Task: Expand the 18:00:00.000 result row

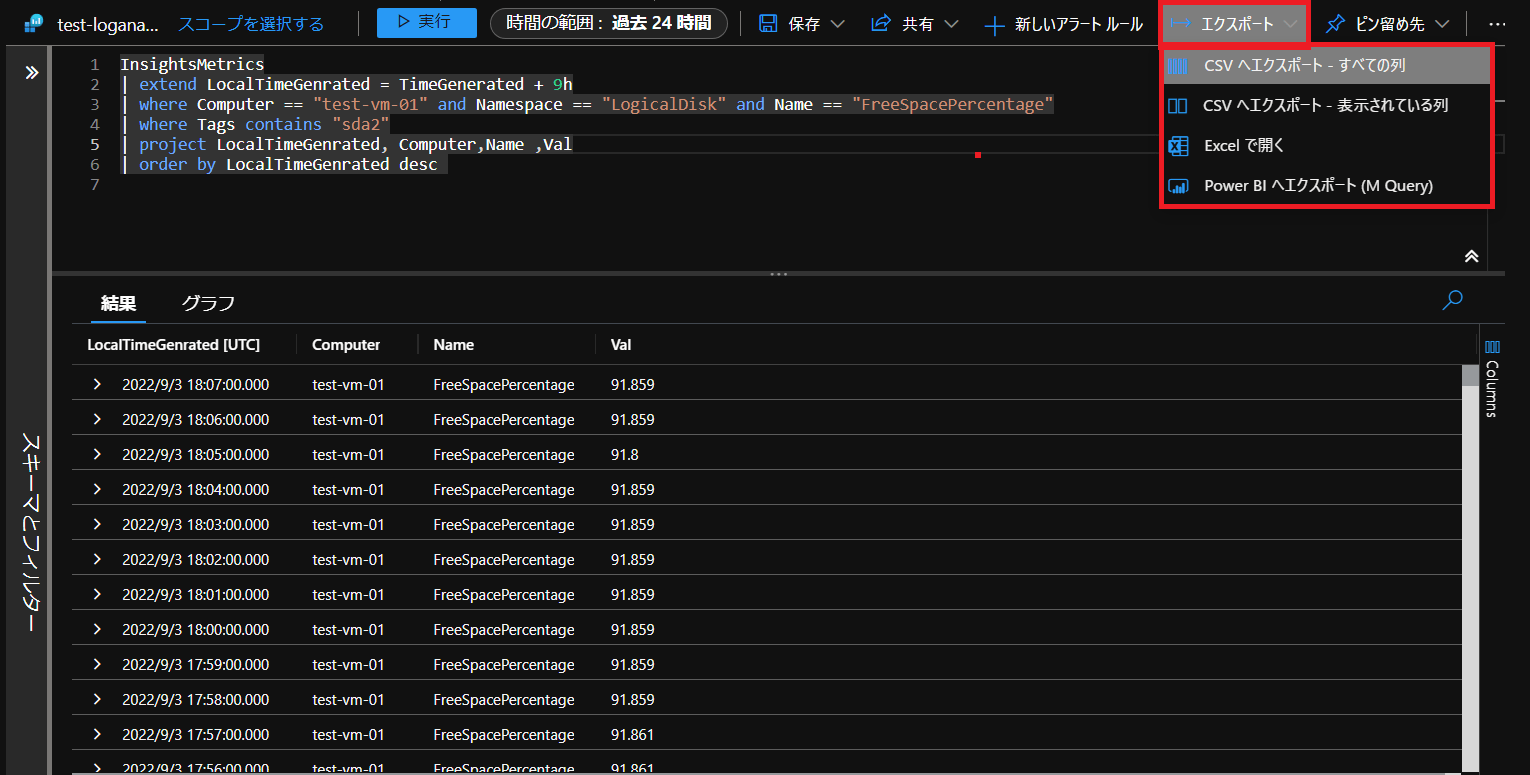Action: coord(97,629)
